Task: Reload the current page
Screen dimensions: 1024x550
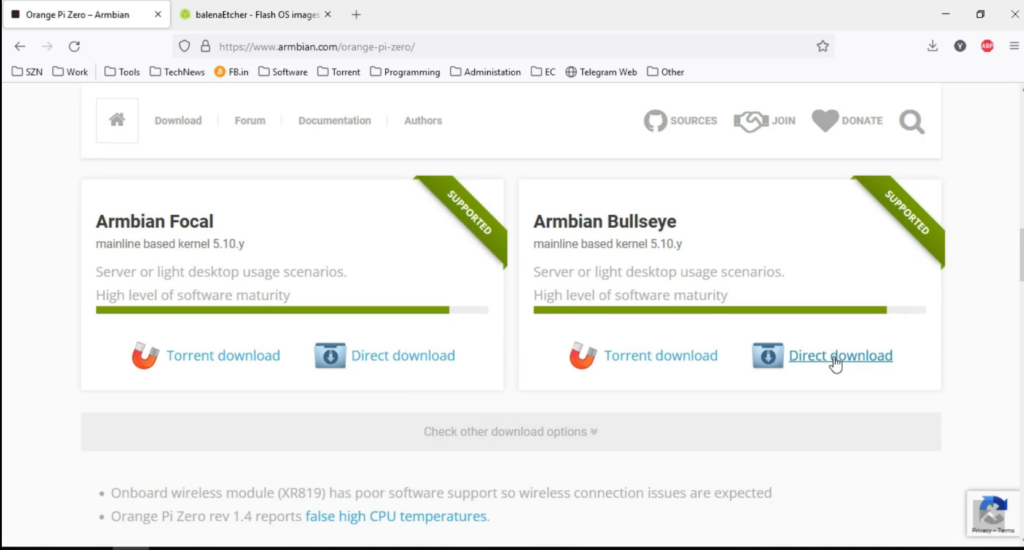Action: coord(74,46)
